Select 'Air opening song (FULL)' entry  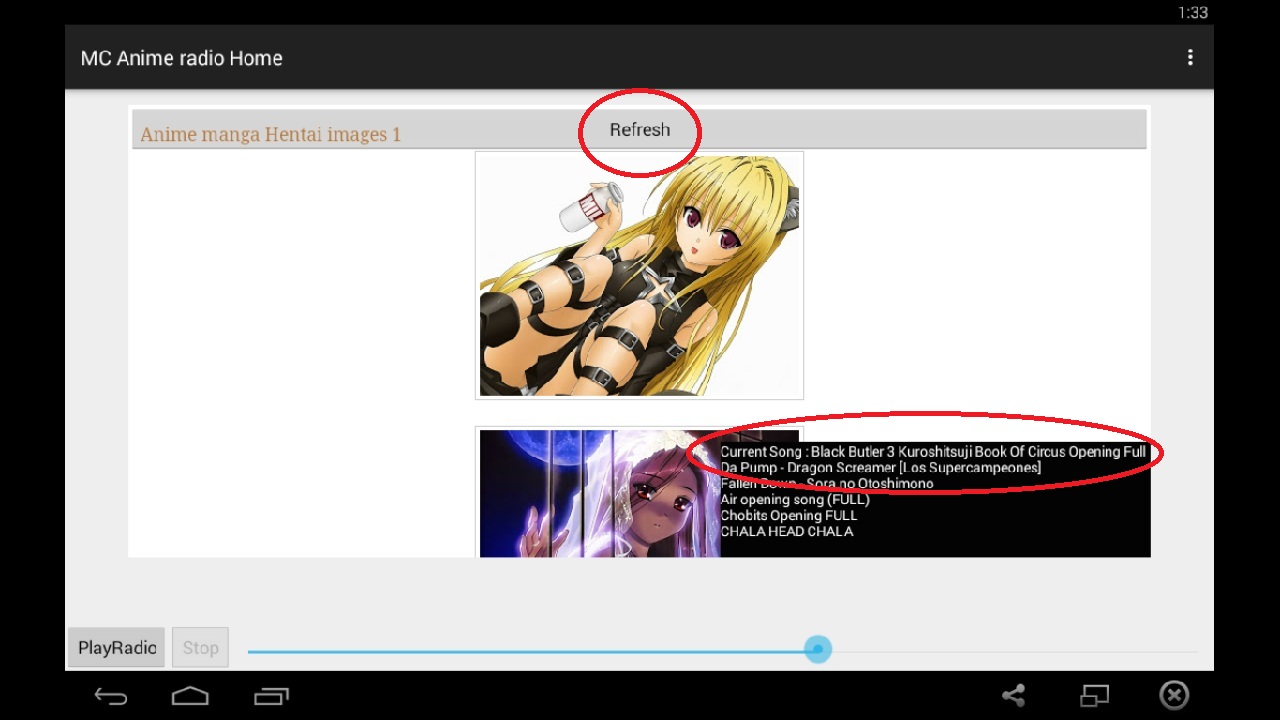(x=795, y=500)
